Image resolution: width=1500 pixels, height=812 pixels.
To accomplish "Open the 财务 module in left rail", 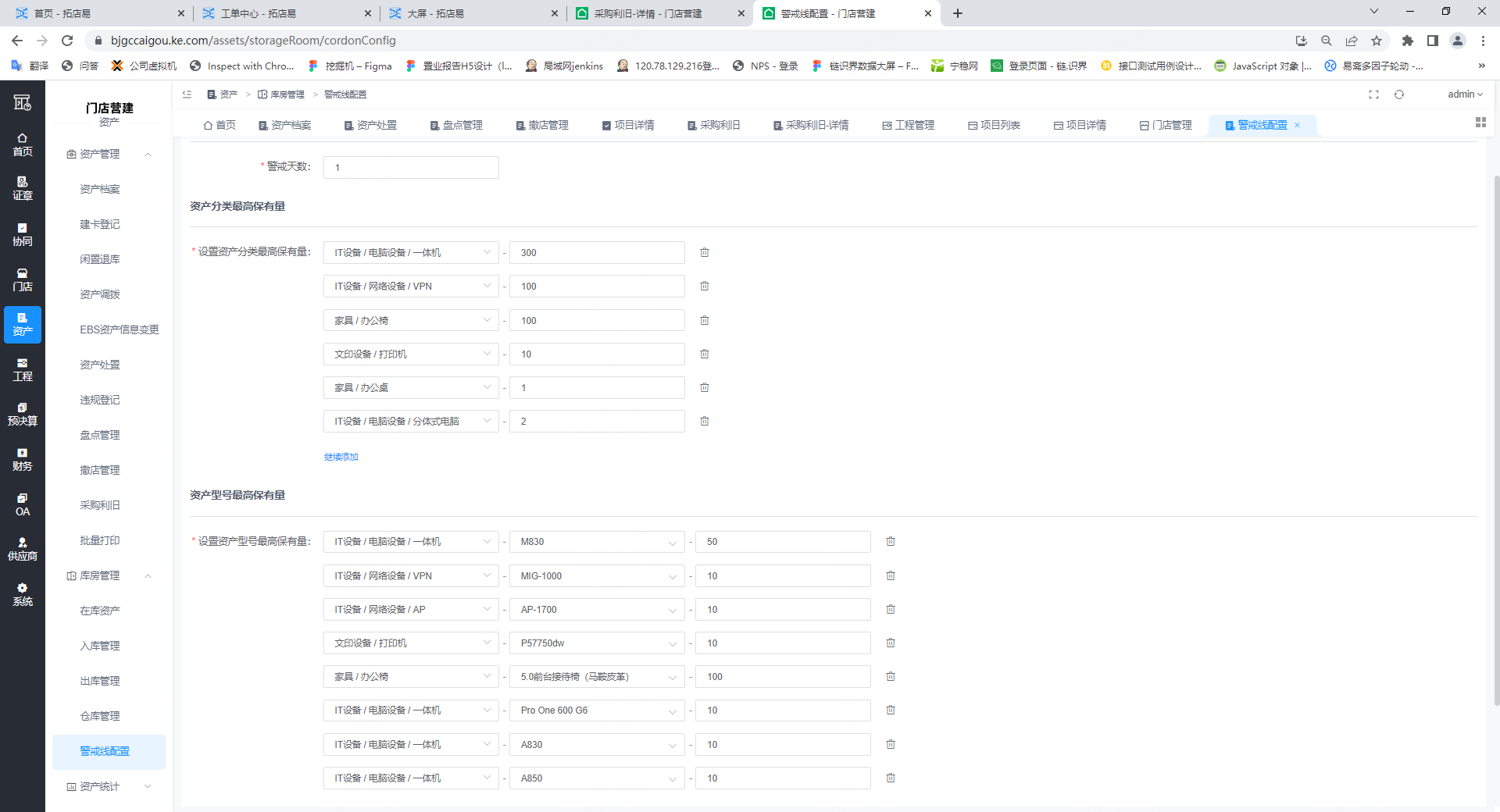I will pyautogui.click(x=23, y=459).
